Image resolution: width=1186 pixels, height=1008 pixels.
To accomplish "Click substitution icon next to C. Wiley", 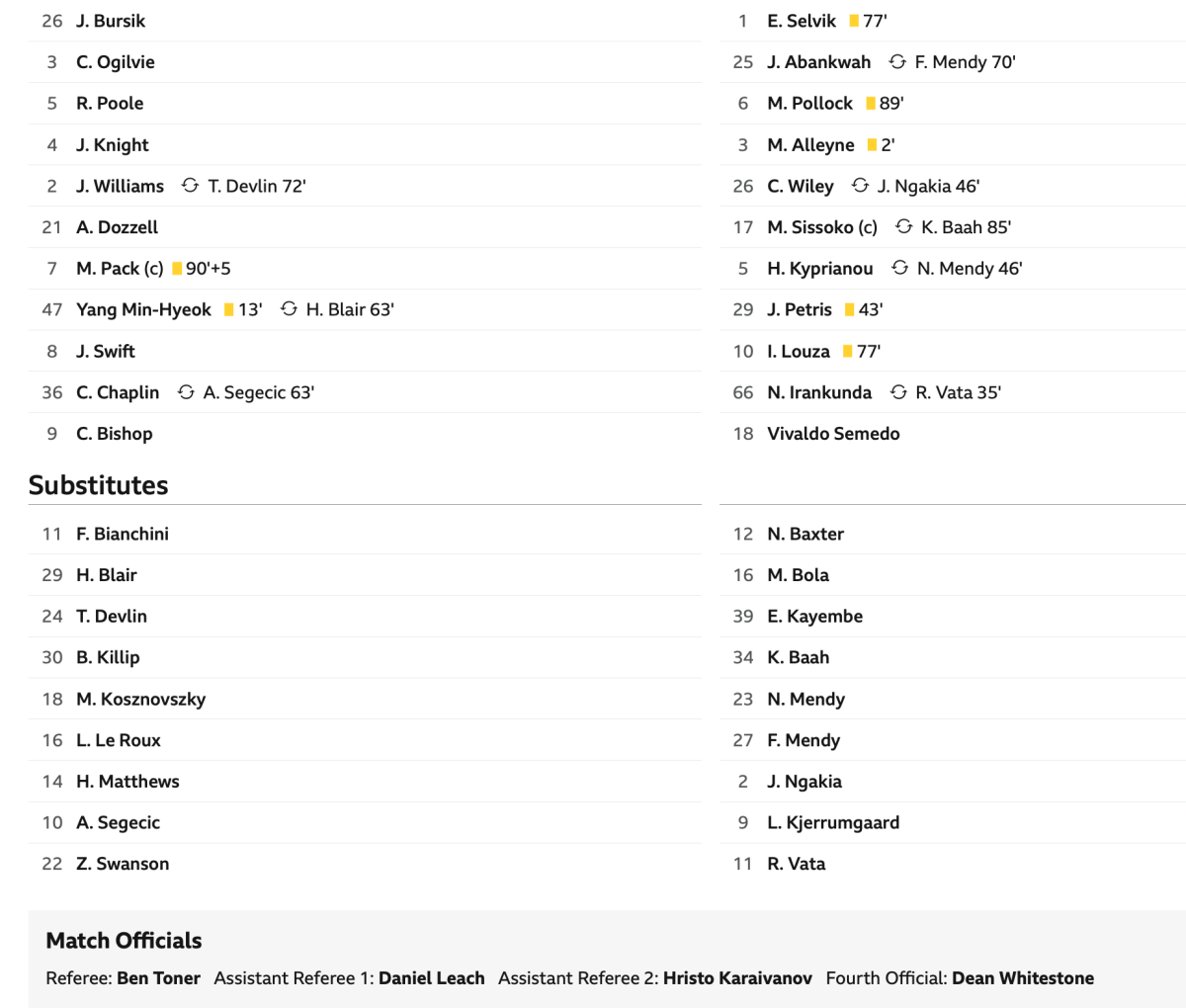I will click(860, 186).
